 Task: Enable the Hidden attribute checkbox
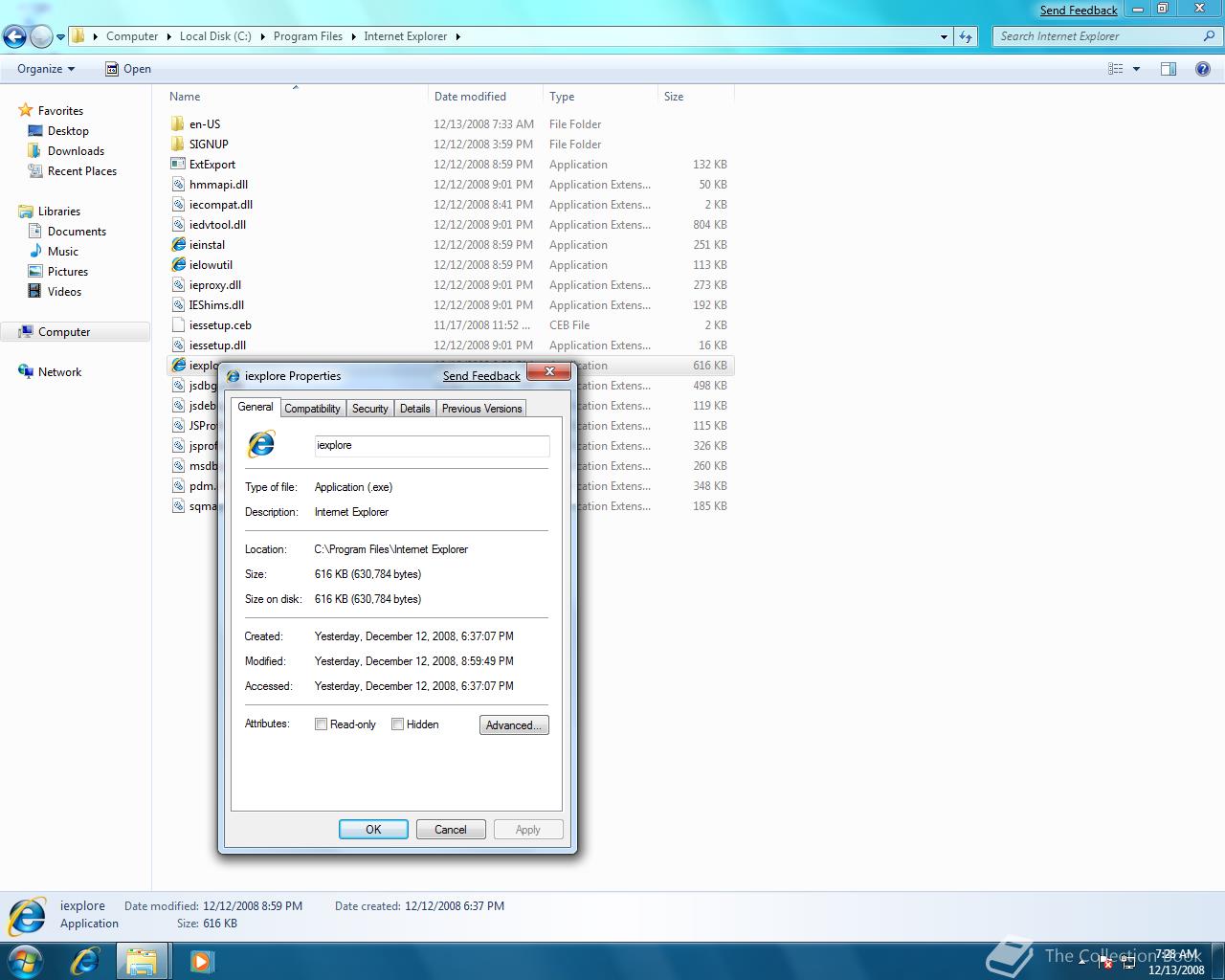(398, 724)
